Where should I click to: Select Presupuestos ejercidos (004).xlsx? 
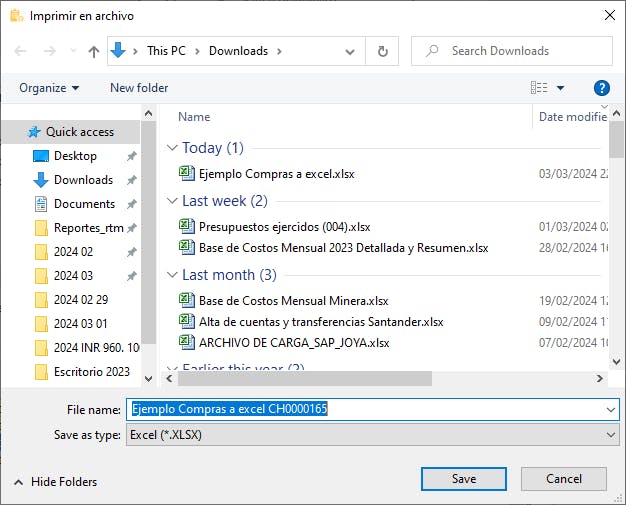[x=285, y=227]
